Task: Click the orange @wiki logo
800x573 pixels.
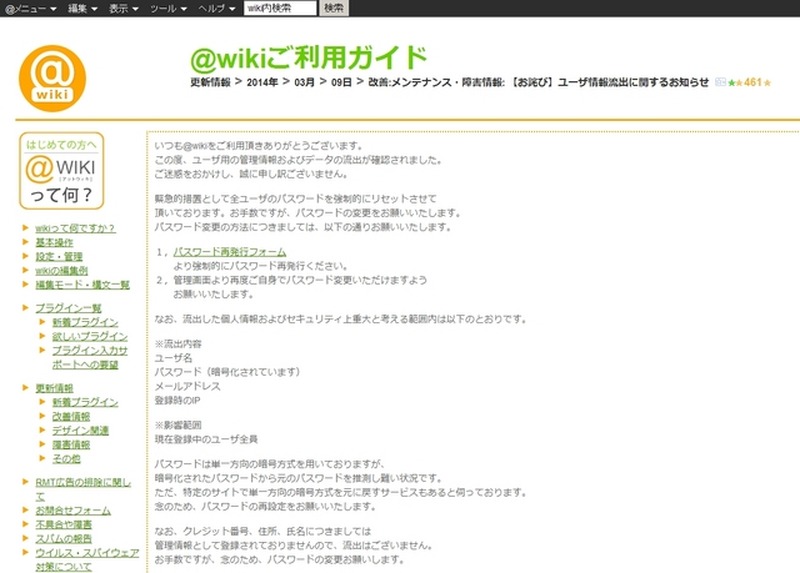Action: (52, 78)
